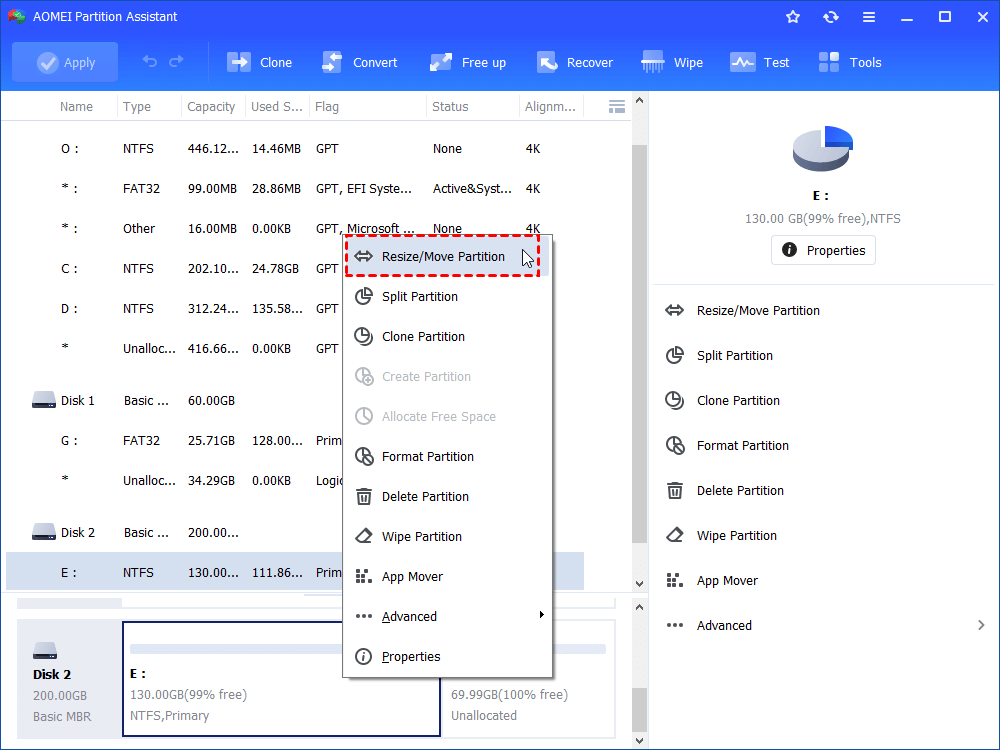Click the Apply checkmark icon

[48, 62]
